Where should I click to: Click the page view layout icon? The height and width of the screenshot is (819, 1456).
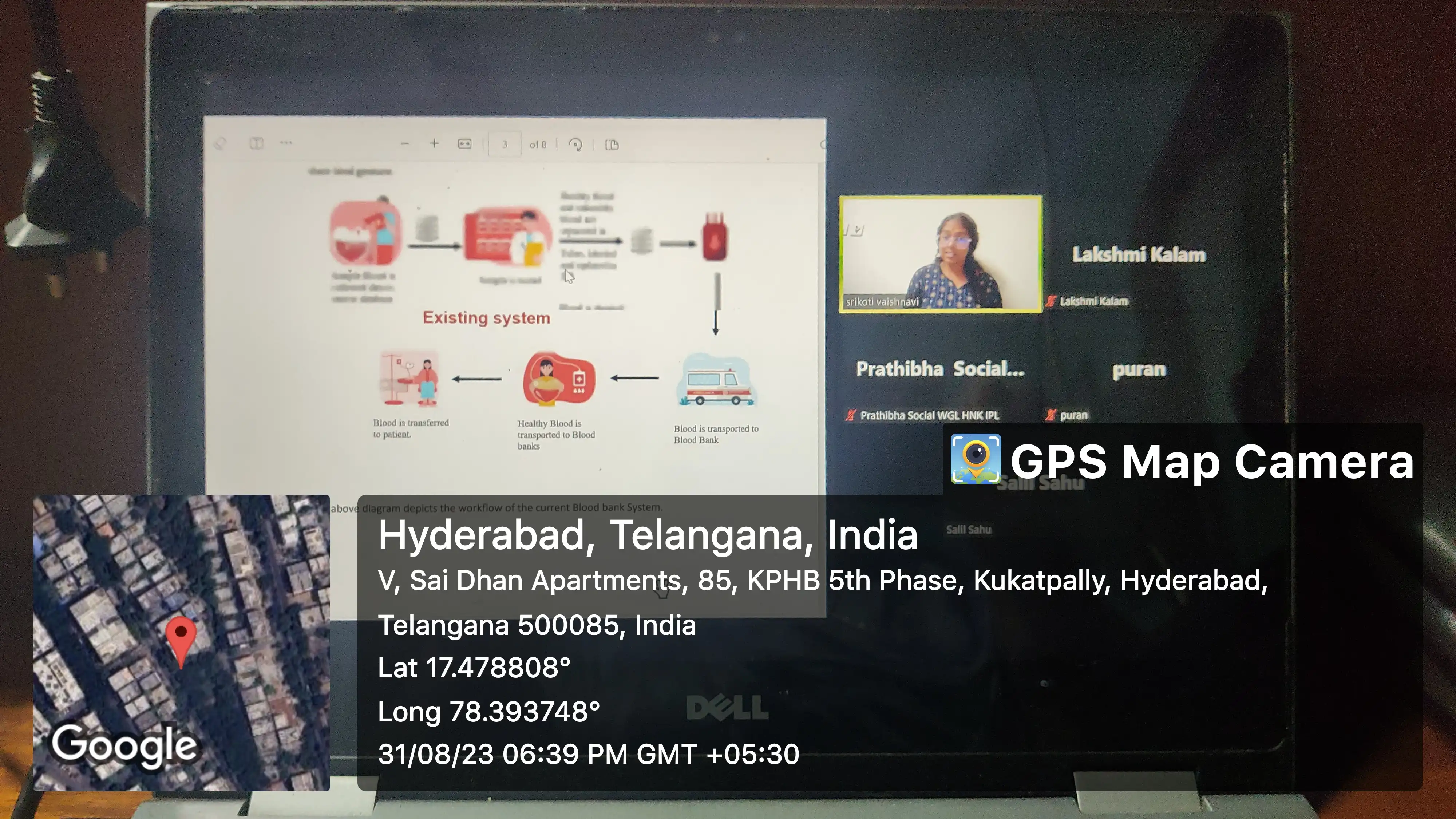pos(612,145)
